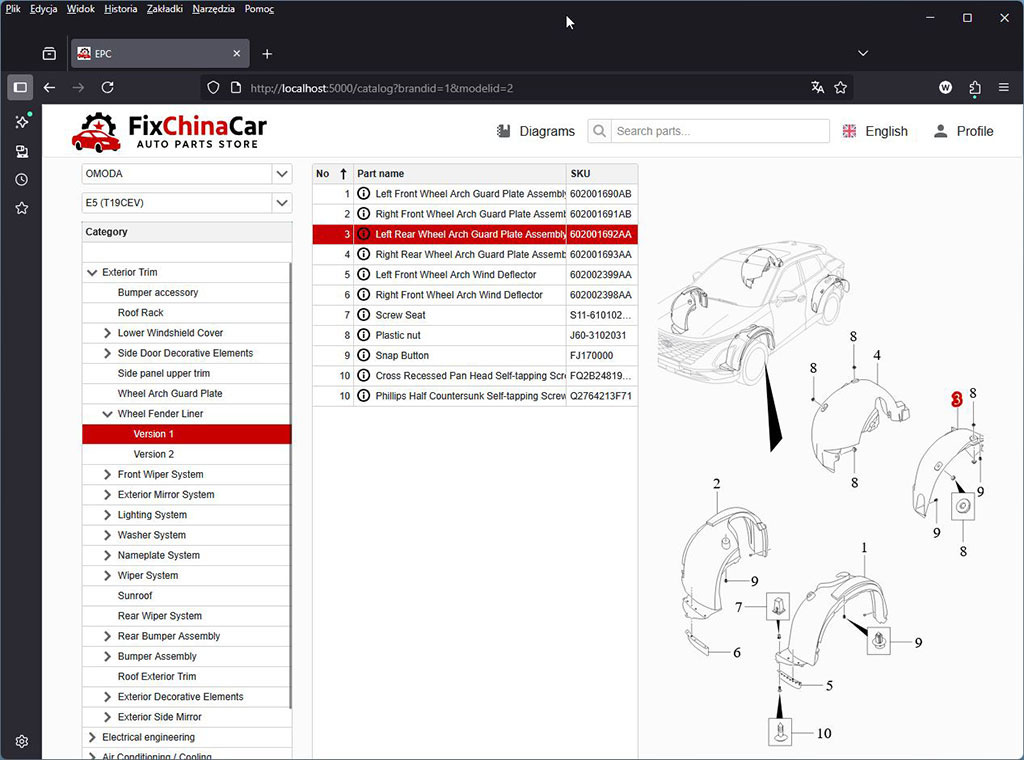Click info icon for Snap Button row
Viewport: 1024px width, 760px height.
pos(364,356)
